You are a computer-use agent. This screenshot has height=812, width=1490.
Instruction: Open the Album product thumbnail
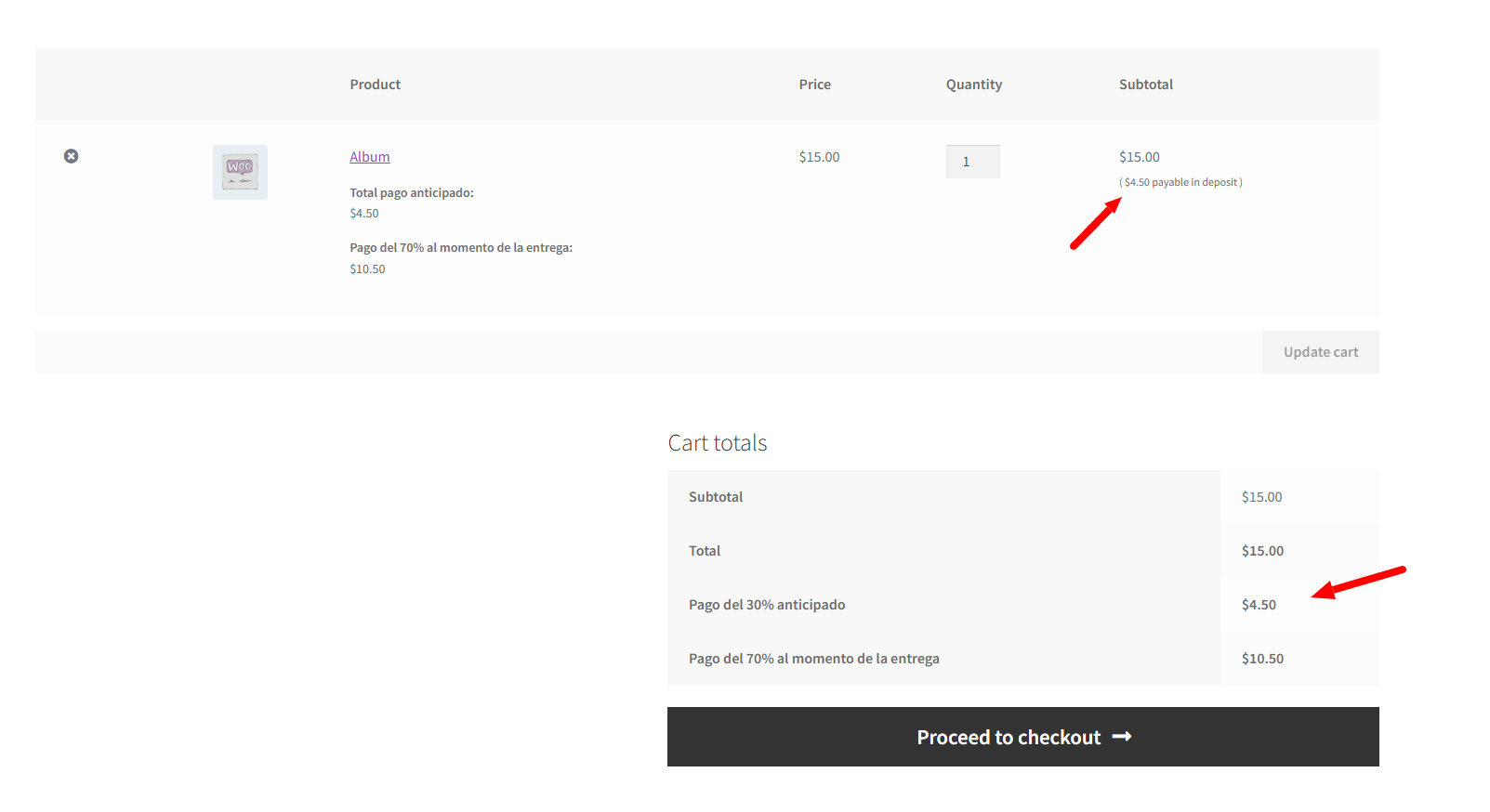[240, 172]
